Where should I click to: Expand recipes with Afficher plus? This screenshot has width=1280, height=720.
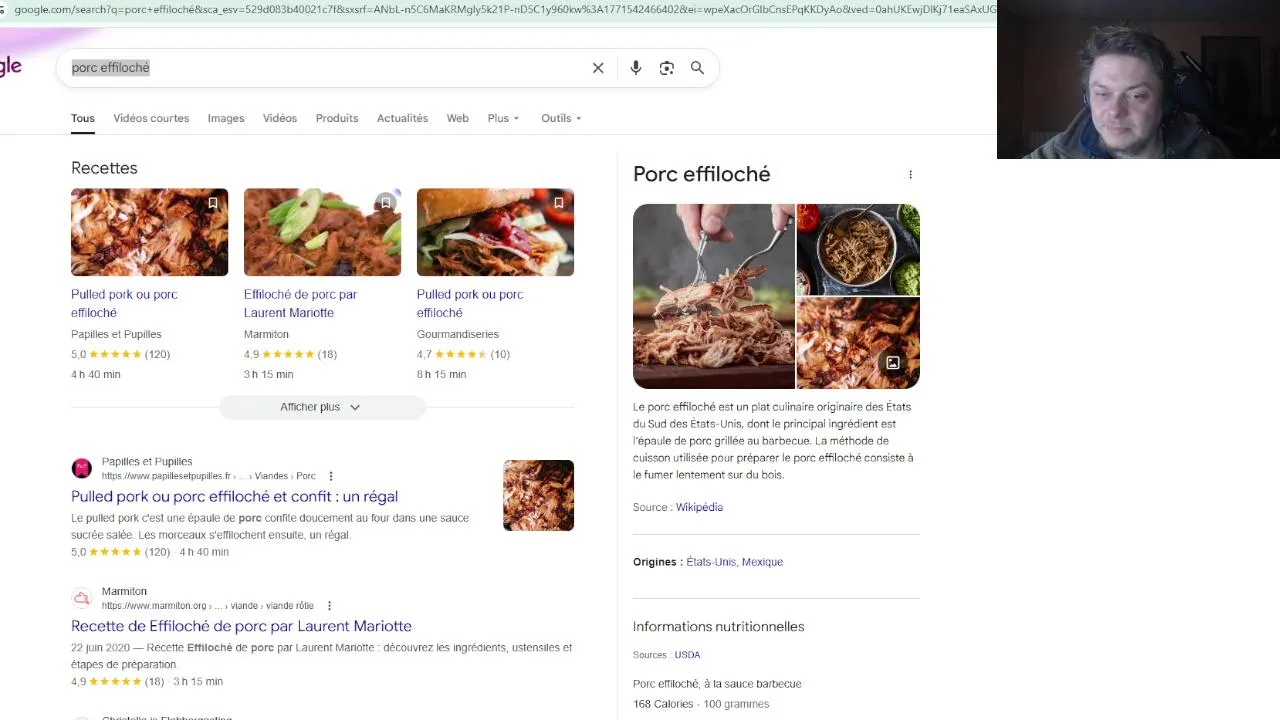coord(322,407)
